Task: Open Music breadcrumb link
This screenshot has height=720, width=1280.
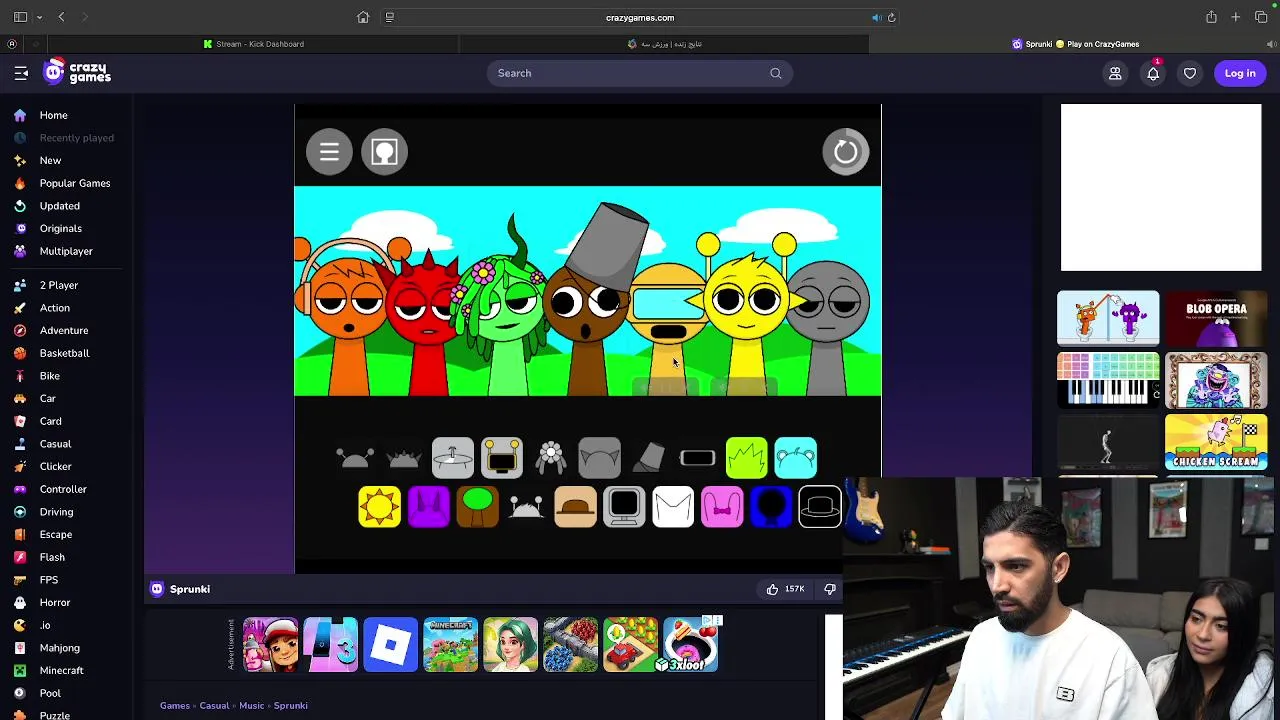Action: click(x=251, y=706)
